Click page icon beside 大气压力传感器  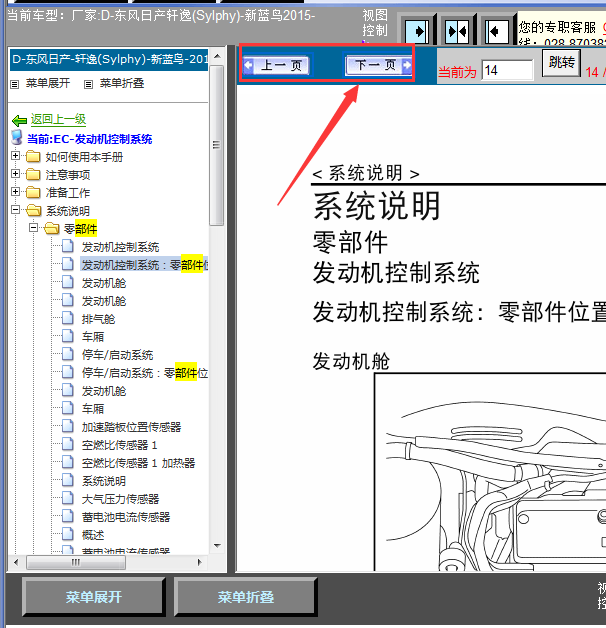[x=68, y=498]
